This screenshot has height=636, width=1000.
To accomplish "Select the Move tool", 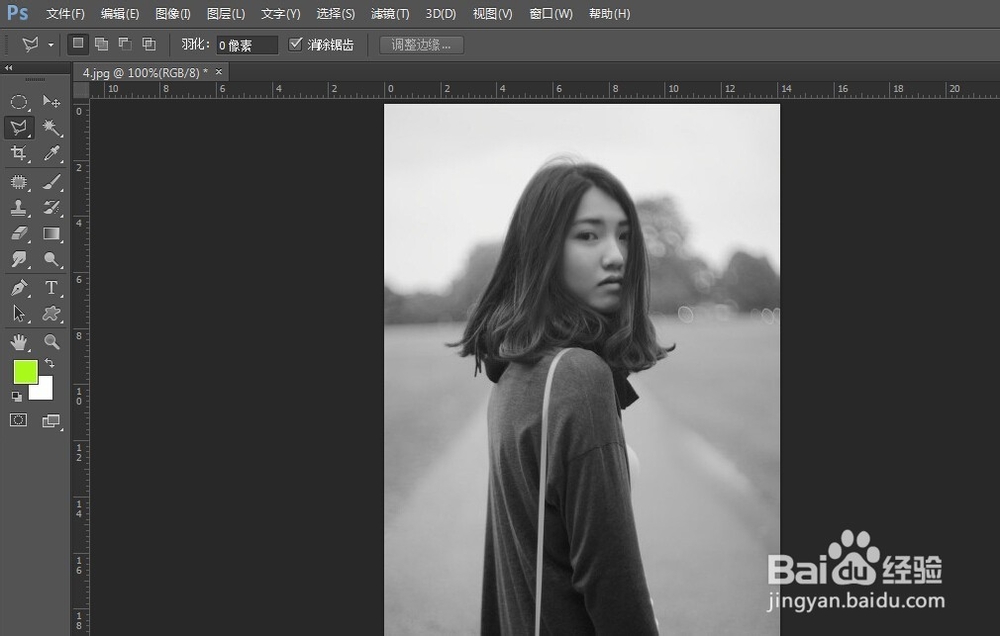I will pyautogui.click(x=51, y=101).
